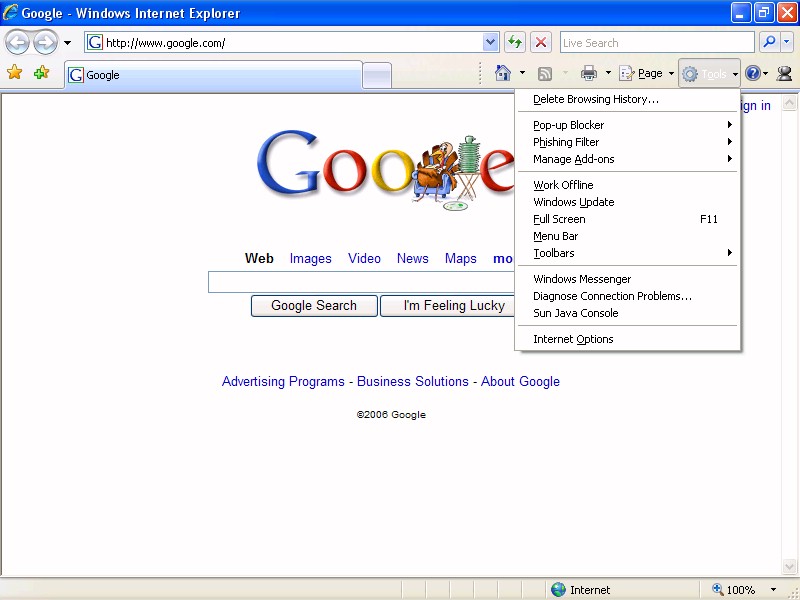The width and height of the screenshot is (800, 600).
Task: Choose Windows Update from the menu
Action: [628, 202]
